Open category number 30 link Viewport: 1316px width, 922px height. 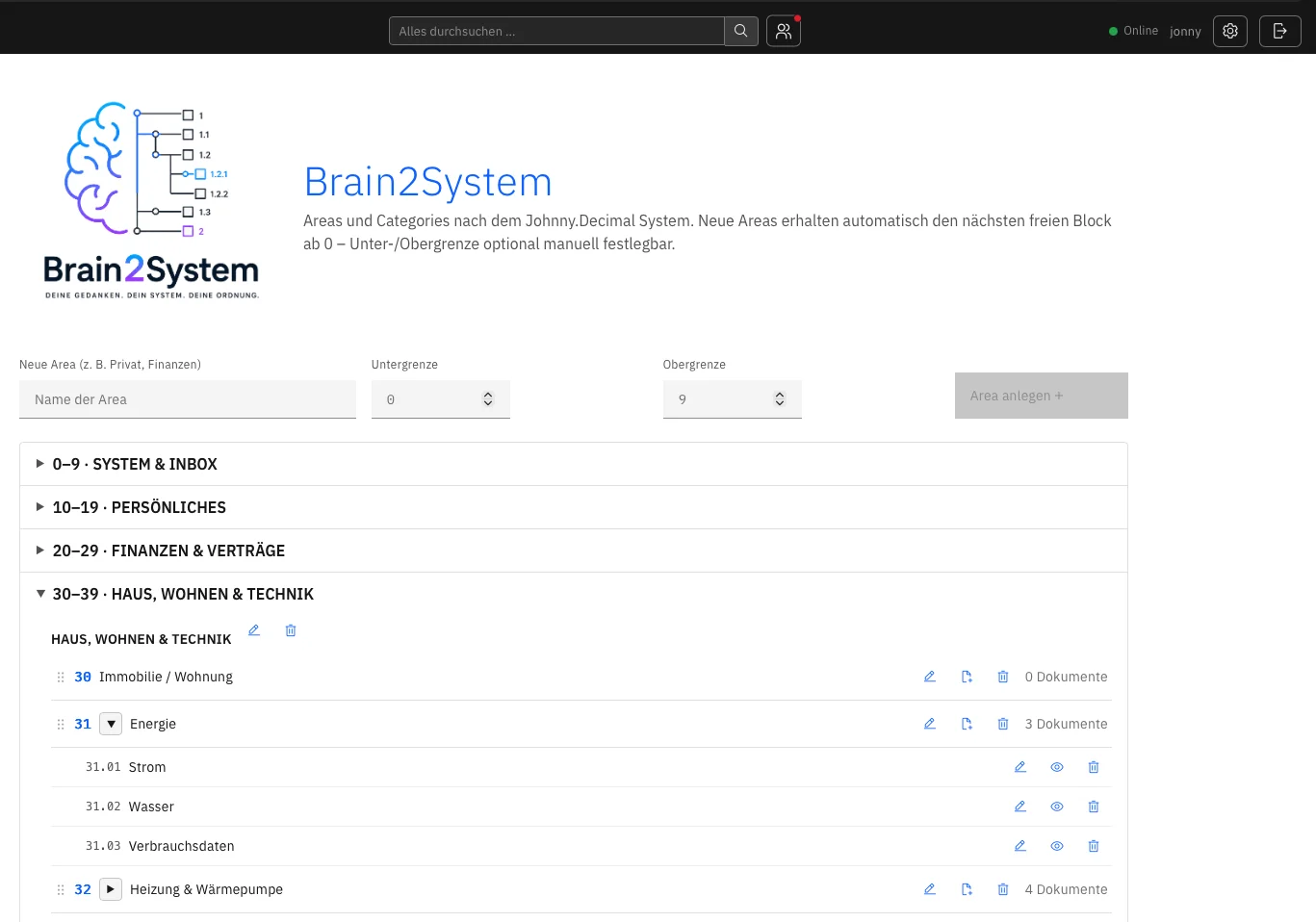tap(83, 677)
